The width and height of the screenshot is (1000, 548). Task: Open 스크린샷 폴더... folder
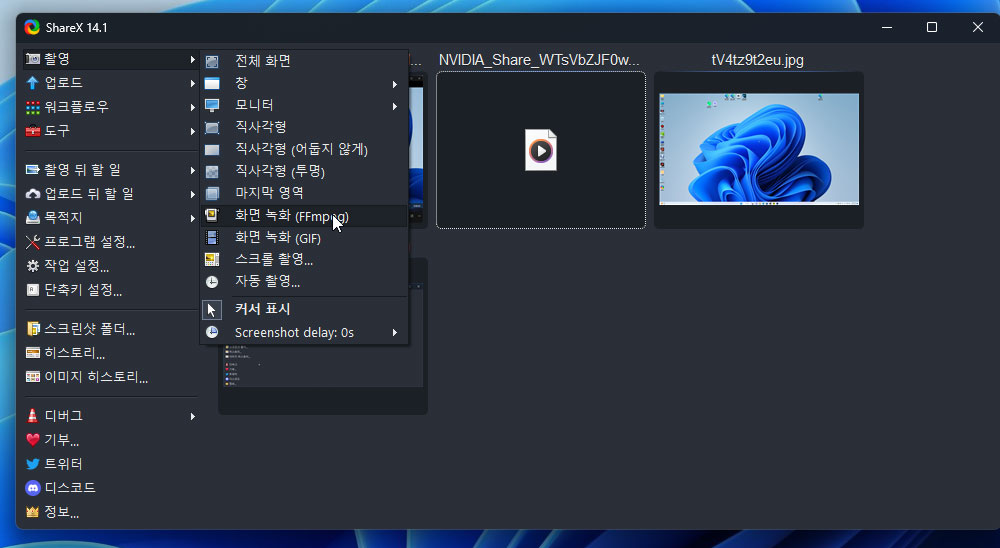pyautogui.click(x=110, y=329)
